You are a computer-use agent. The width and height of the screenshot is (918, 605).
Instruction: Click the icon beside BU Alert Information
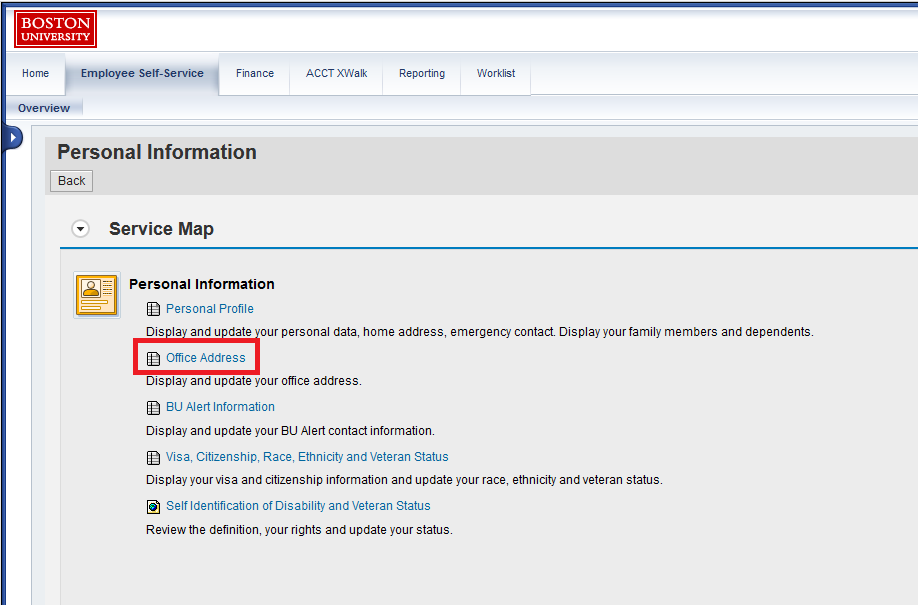pyautogui.click(x=153, y=407)
